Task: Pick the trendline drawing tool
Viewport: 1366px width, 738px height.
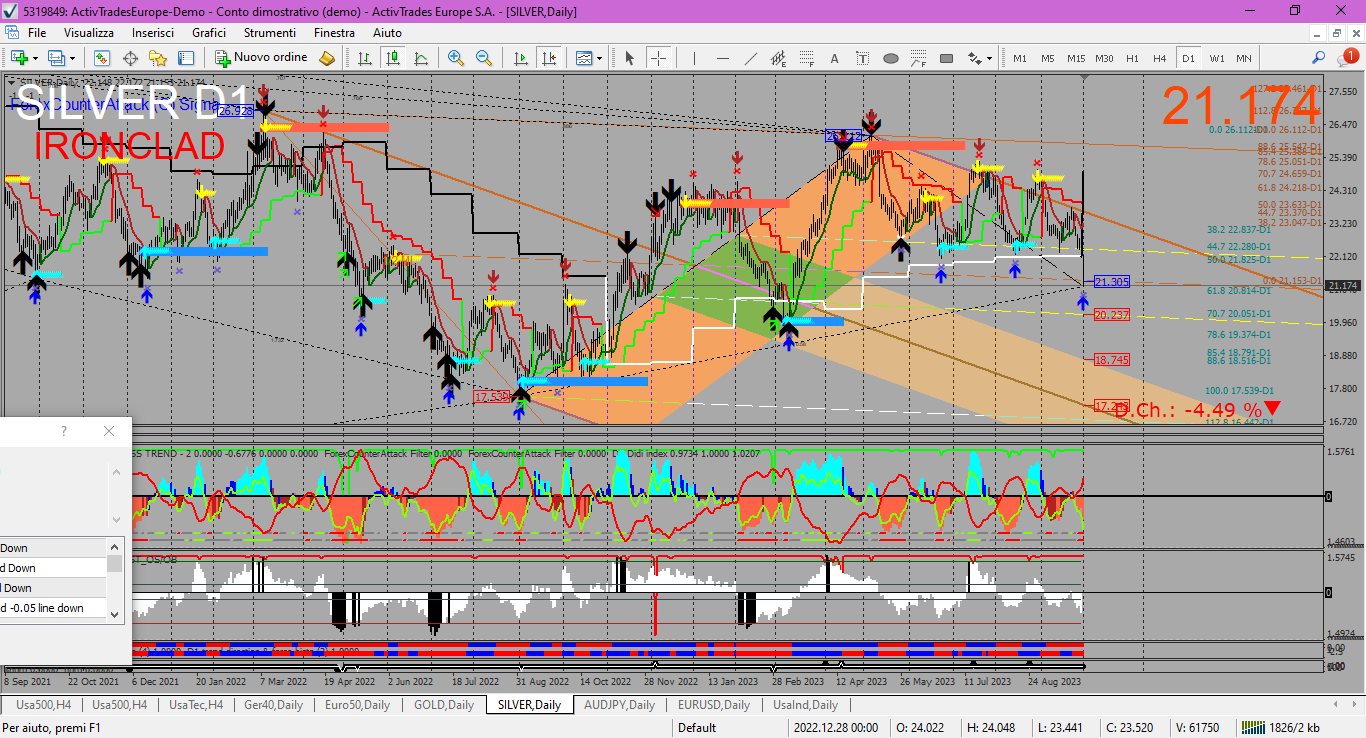Action: click(x=751, y=58)
